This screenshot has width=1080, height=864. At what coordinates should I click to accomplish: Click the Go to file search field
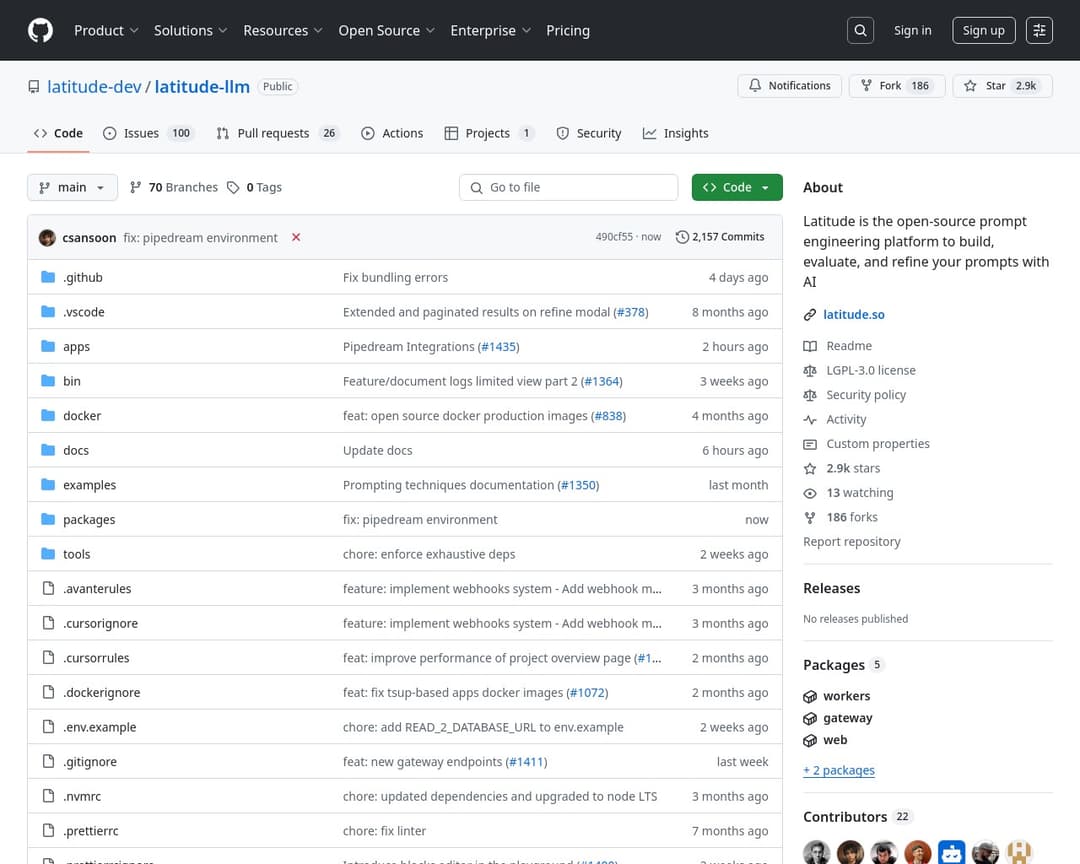pyautogui.click(x=568, y=187)
